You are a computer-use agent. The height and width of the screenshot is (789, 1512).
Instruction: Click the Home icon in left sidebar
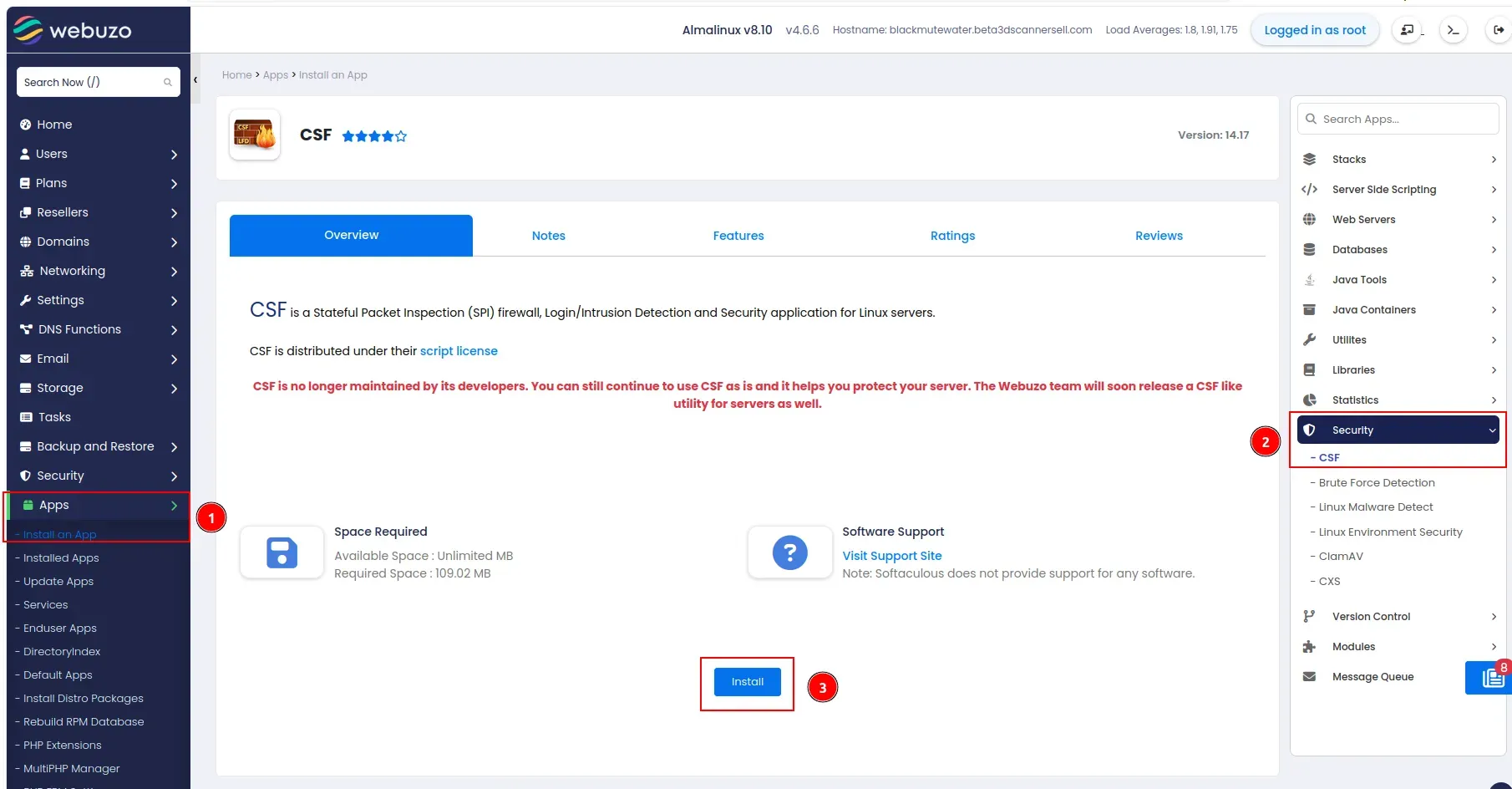click(x=26, y=125)
